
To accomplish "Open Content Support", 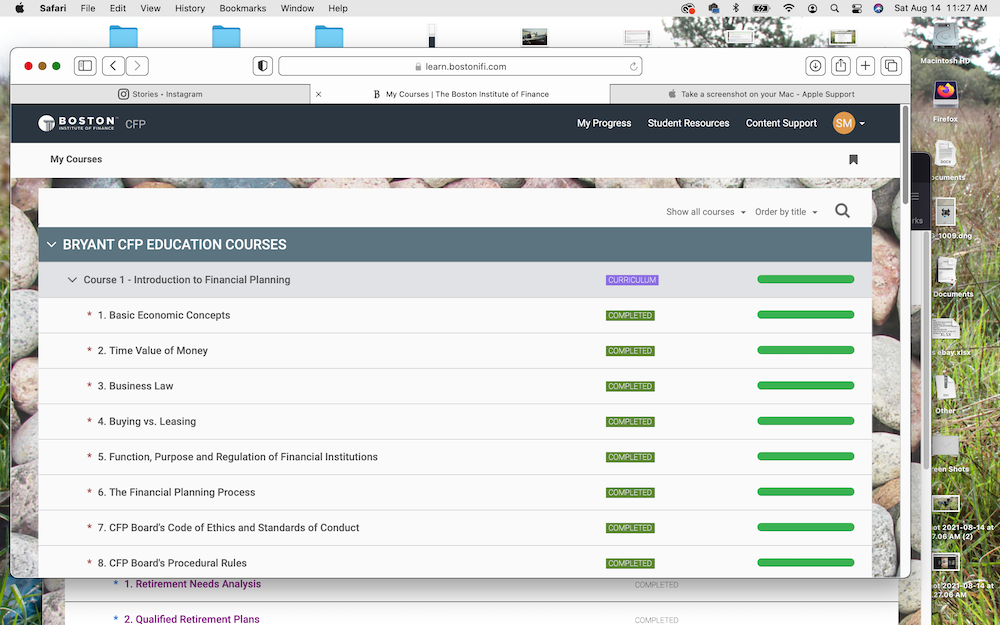I will coord(781,123).
